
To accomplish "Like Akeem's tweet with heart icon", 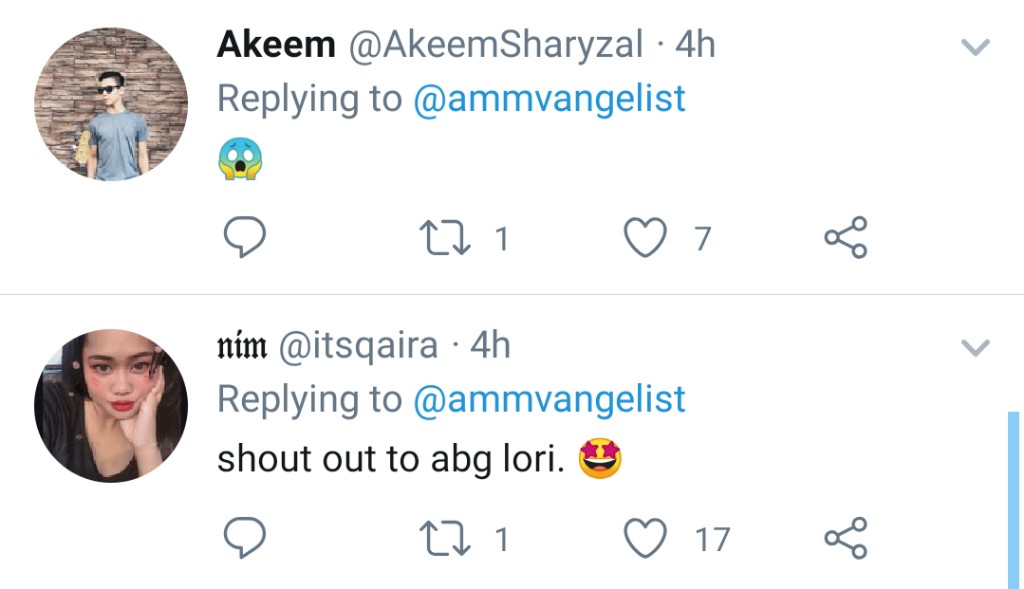I will (x=645, y=238).
